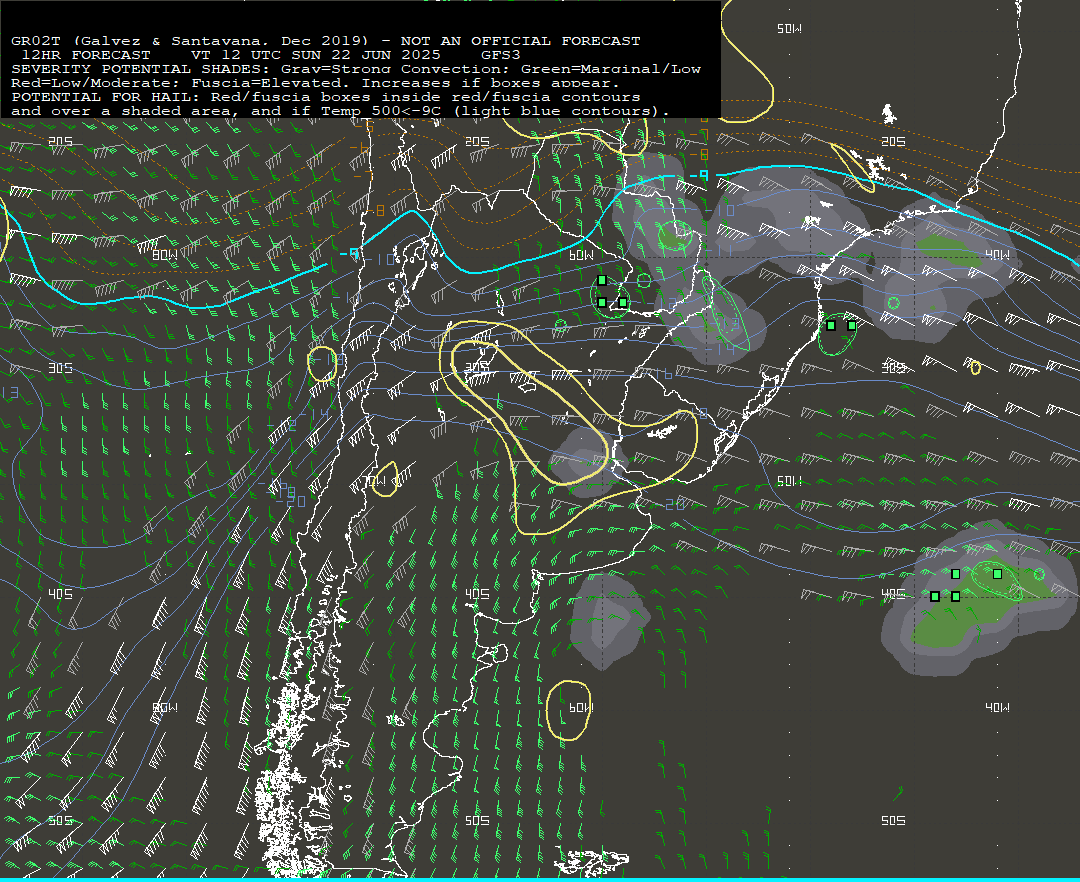Click the "-13" contour label at far west edge
Screen dimensions: 1080x882
pos(9,393)
